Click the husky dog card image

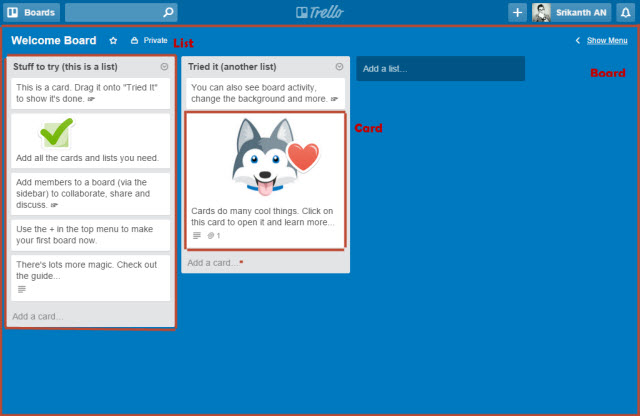coord(276,157)
